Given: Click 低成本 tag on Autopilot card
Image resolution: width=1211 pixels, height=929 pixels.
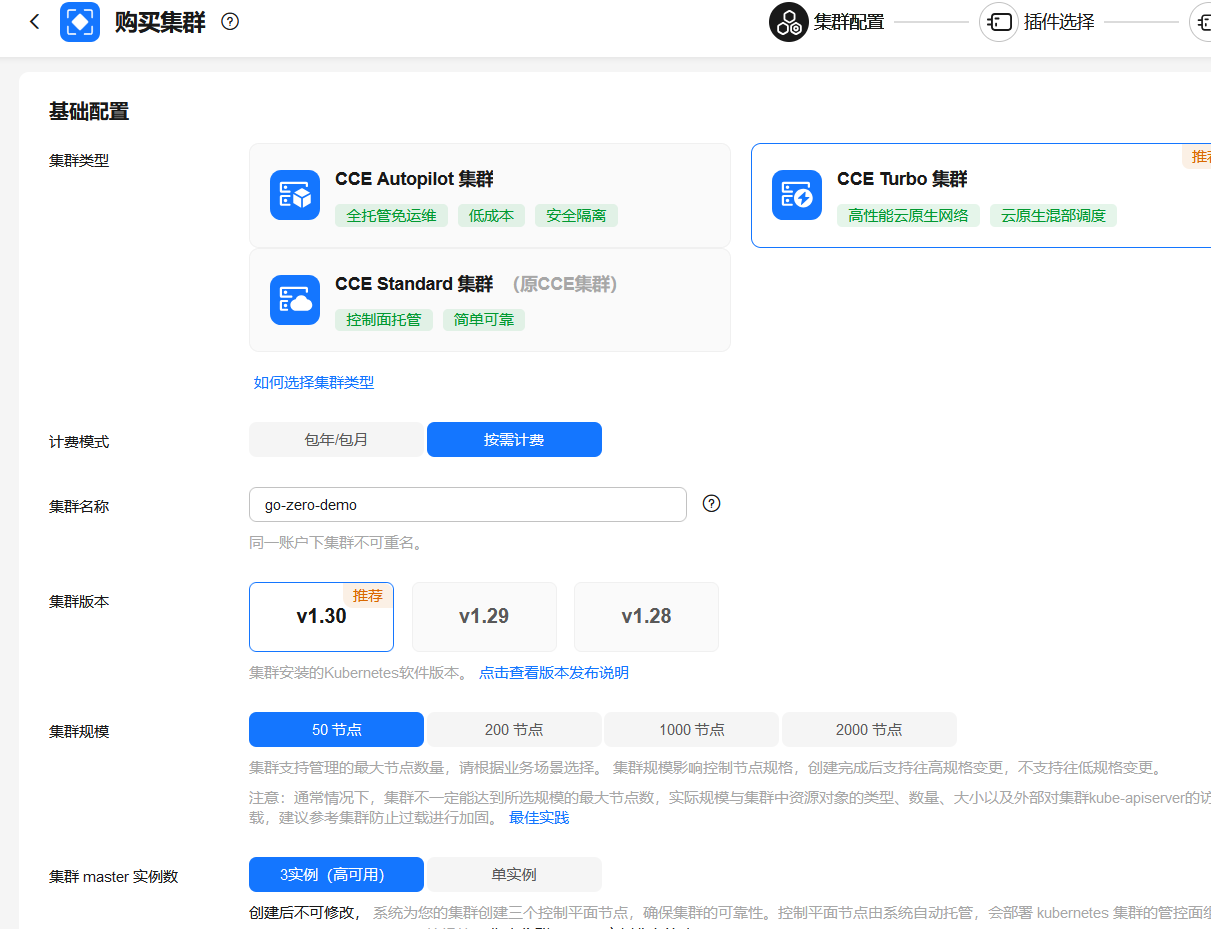Looking at the screenshot, I should pyautogui.click(x=491, y=215).
